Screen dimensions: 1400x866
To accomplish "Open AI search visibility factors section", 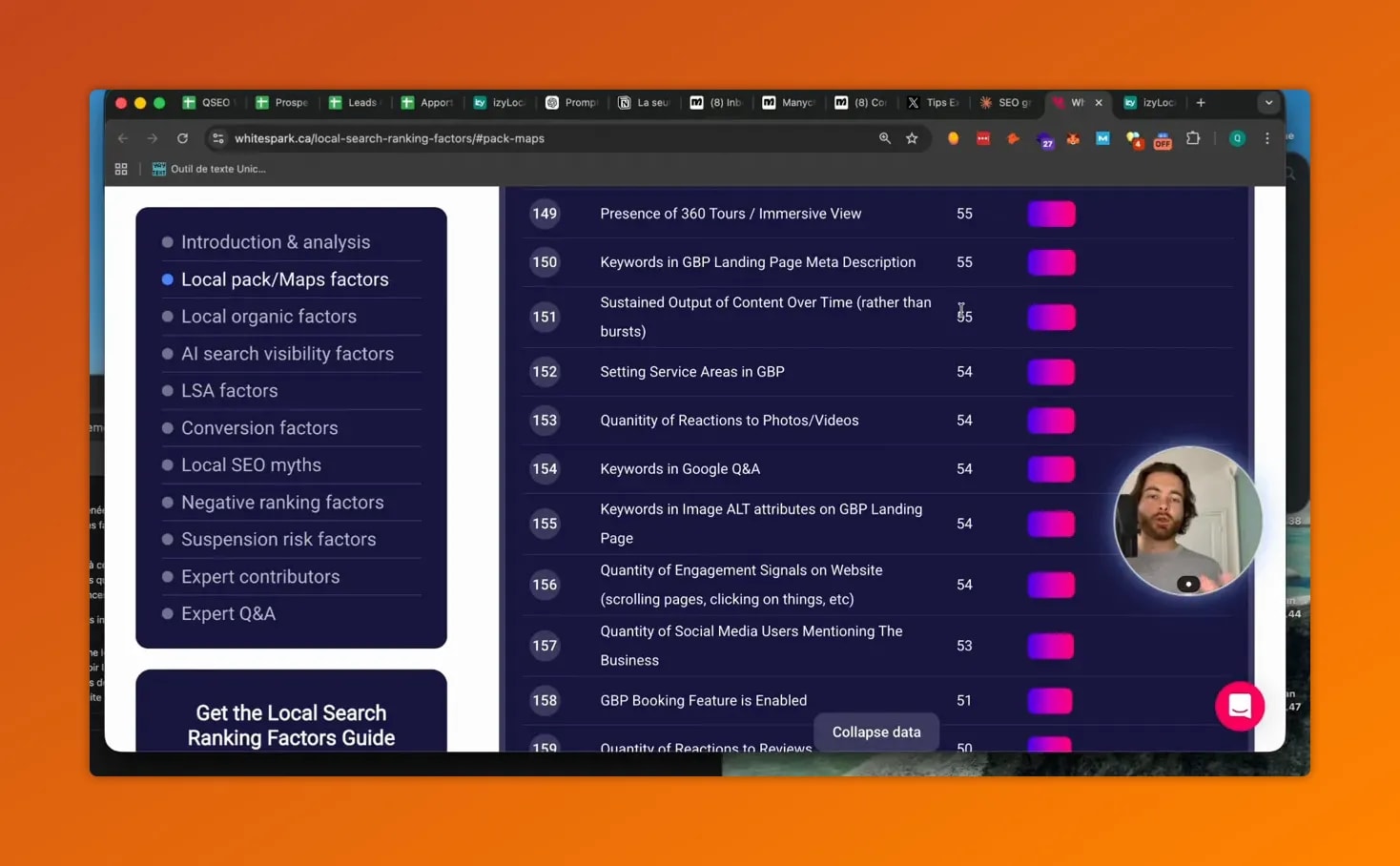I will (x=287, y=354).
